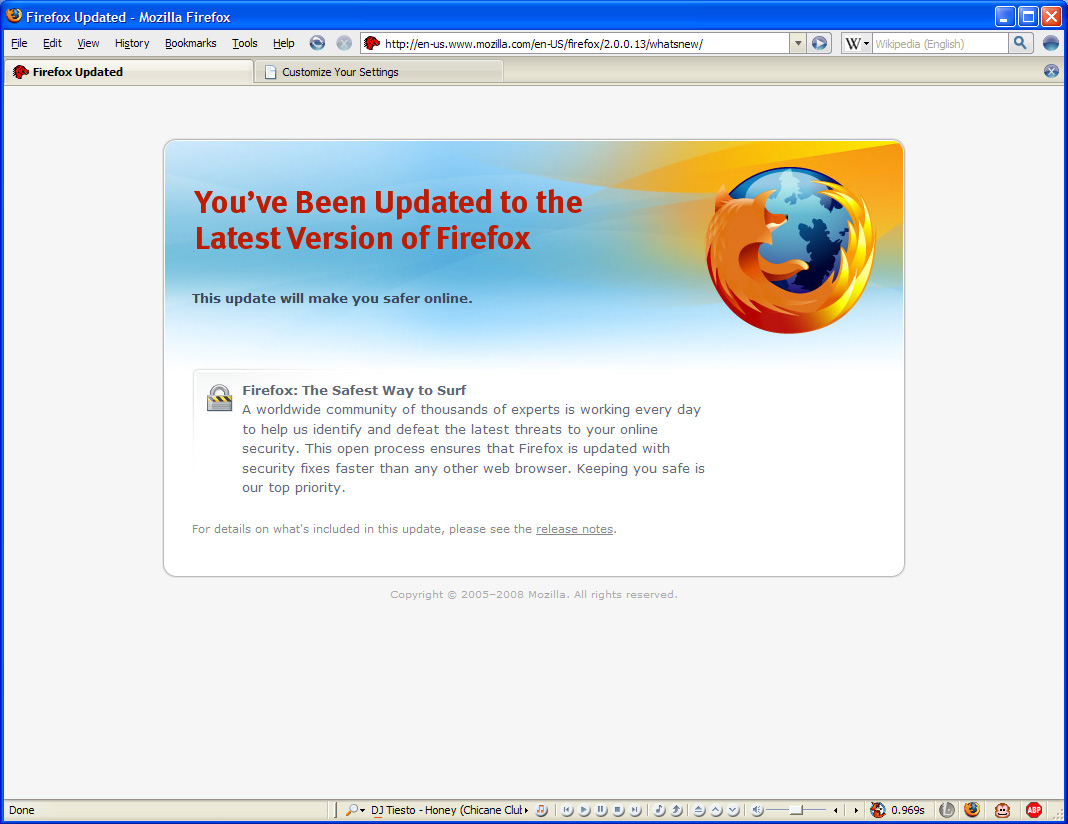The width and height of the screenshot is (1068, 824).
Task: Click the red site favicon in address bar
Action: coord(372,44)
